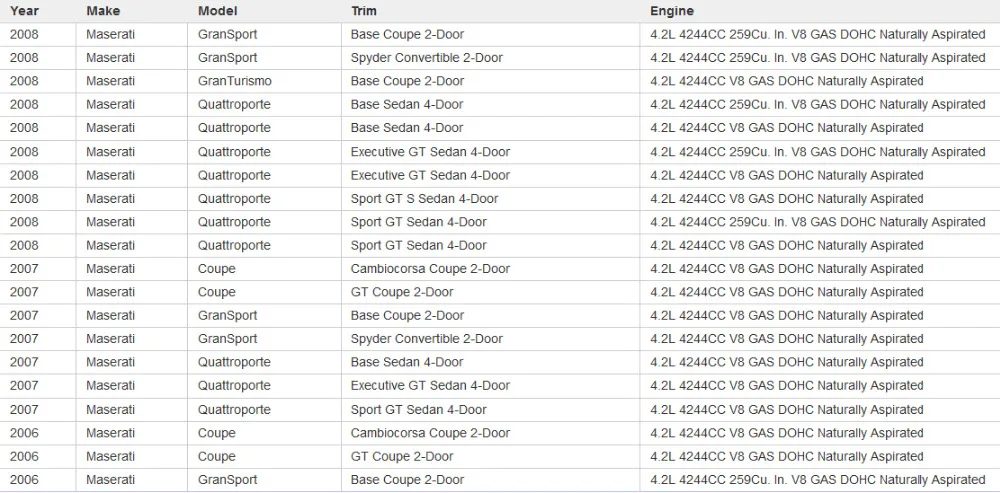Viewport: 1000px width, 493px height.
Task: Click Base Coupe 2-Door trim of 2008 GranTurismo
Action: pos(408,81)
